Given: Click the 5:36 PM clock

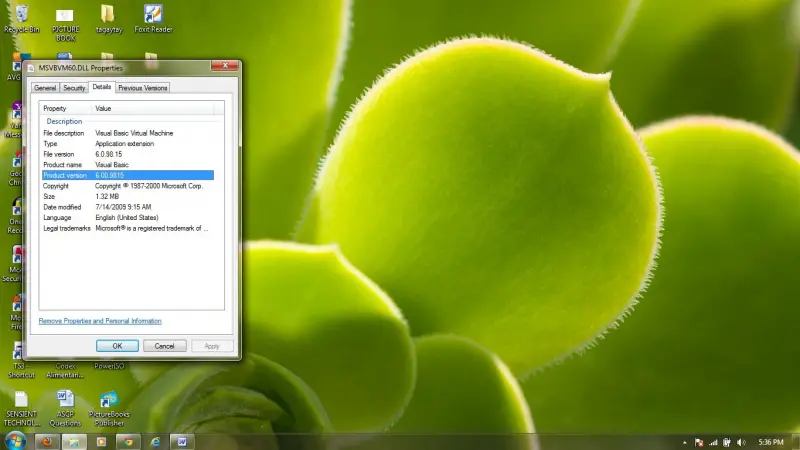Looking at the screenshot, I should (770, 442).
